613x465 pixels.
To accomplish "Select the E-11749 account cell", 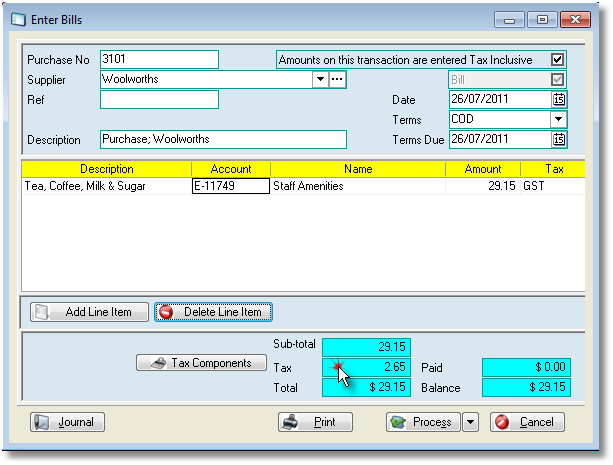I will [x=230, y=185].
